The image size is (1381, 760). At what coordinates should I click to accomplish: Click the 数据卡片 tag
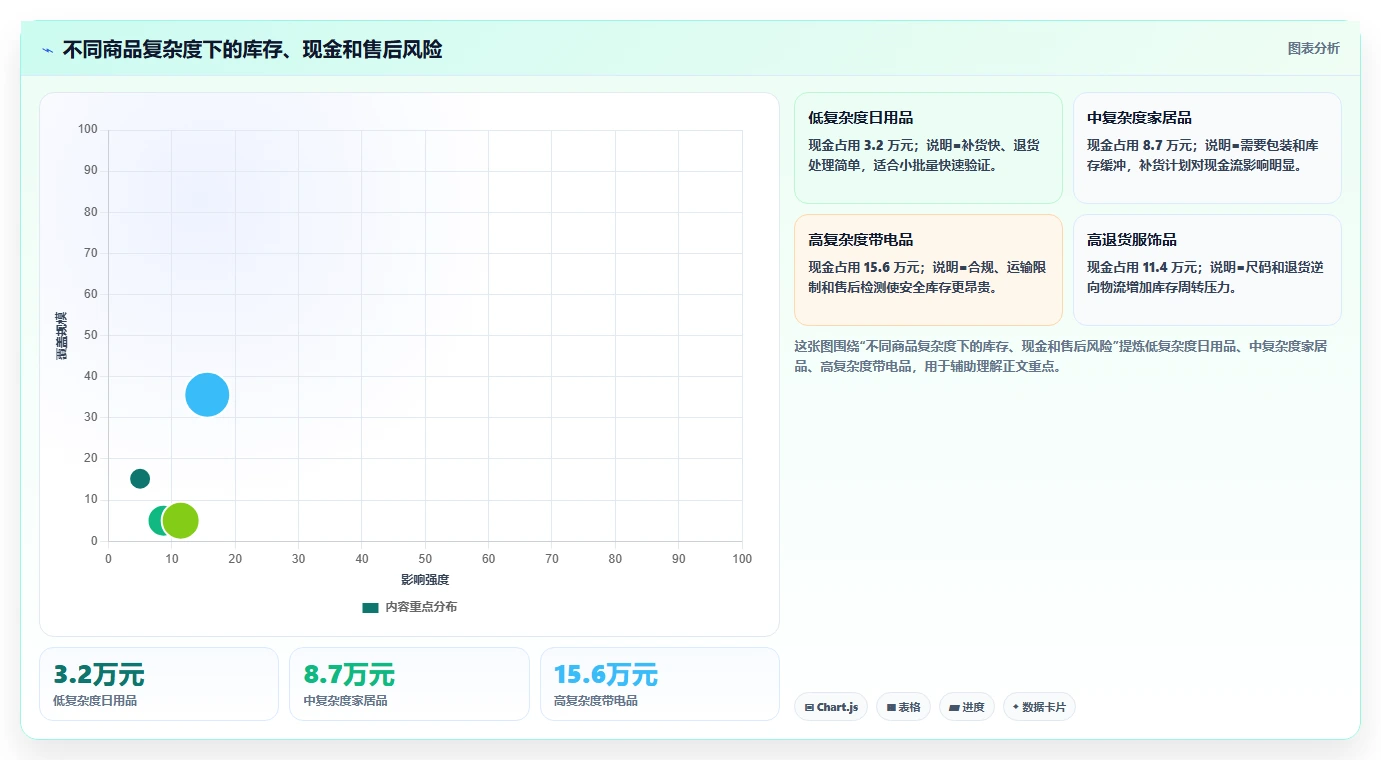pos(1039,707)
